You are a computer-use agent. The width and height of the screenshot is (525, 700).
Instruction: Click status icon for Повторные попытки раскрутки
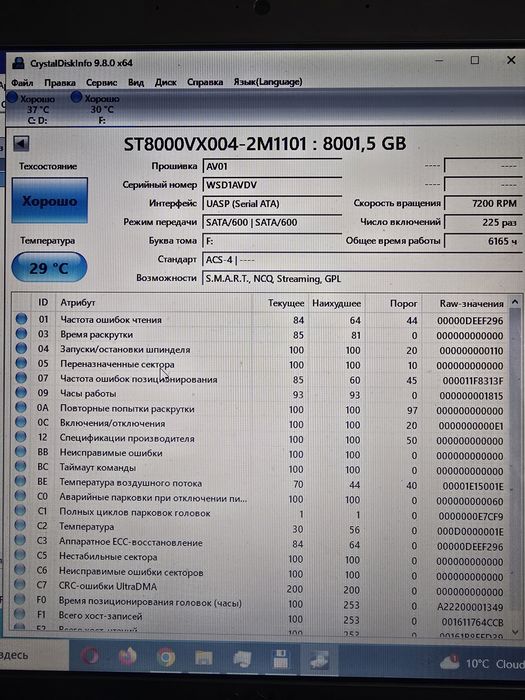coord(21,407)
